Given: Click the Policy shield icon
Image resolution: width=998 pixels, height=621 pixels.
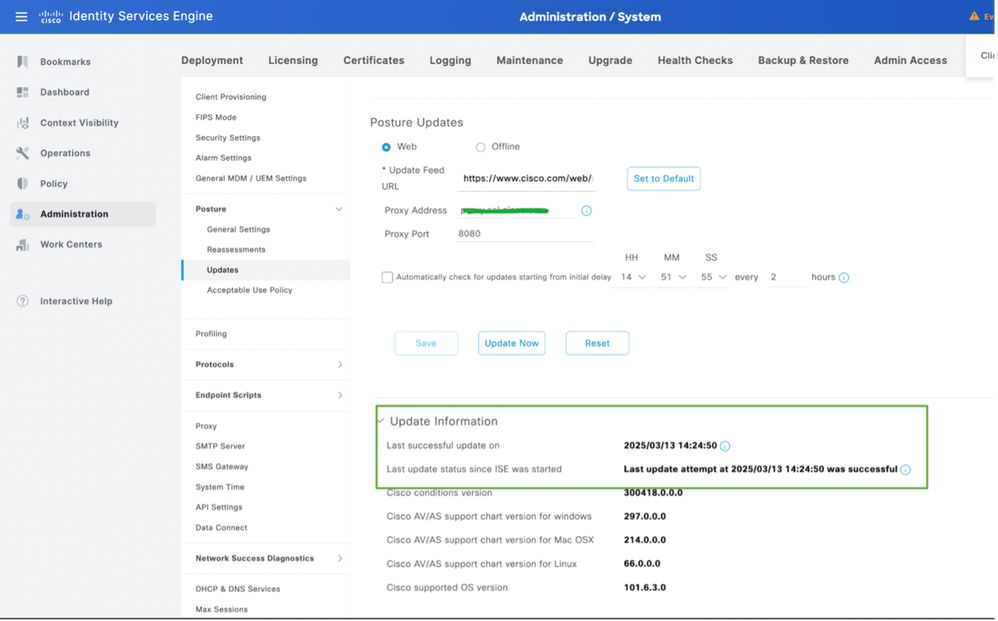Looking at the screenshot, I should [23, 184].
